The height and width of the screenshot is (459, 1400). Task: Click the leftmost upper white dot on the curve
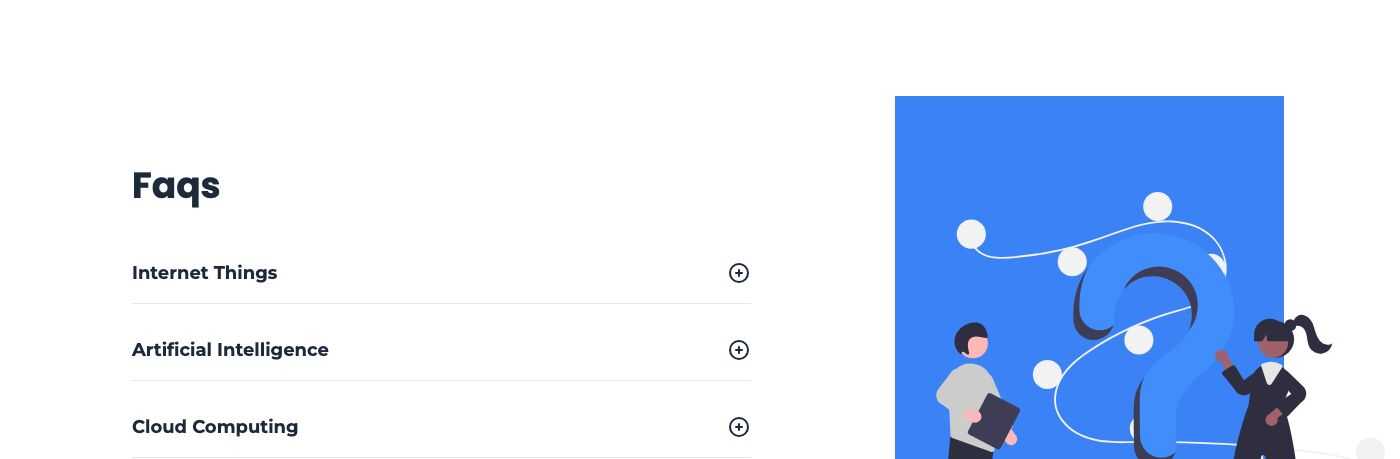click(x=971, y=235)
